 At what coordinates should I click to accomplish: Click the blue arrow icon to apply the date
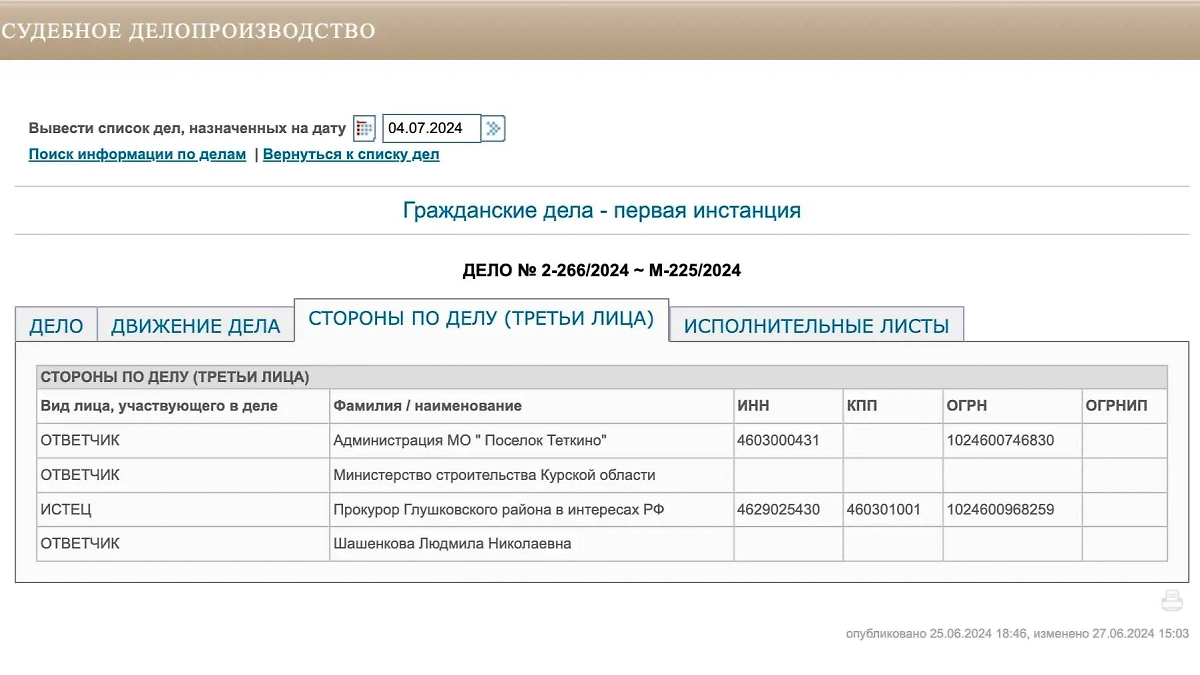492,127
